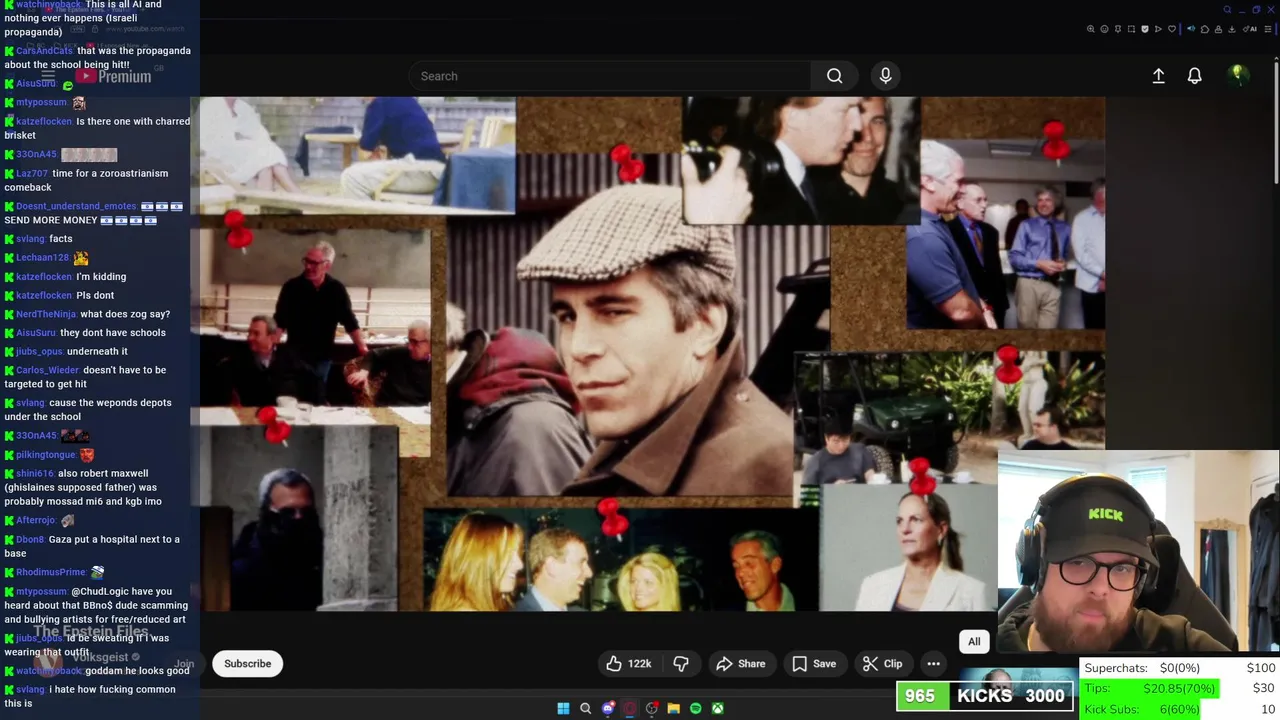Click the YouTube Premium logo
The width and height of the screenshot is (1280, 720).
tap(114, 76)
